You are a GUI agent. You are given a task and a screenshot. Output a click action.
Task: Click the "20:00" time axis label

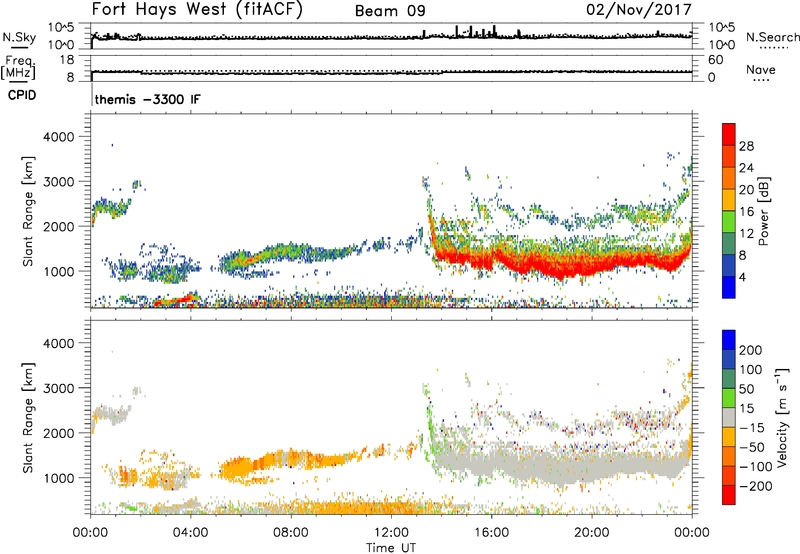click(591, 533)
